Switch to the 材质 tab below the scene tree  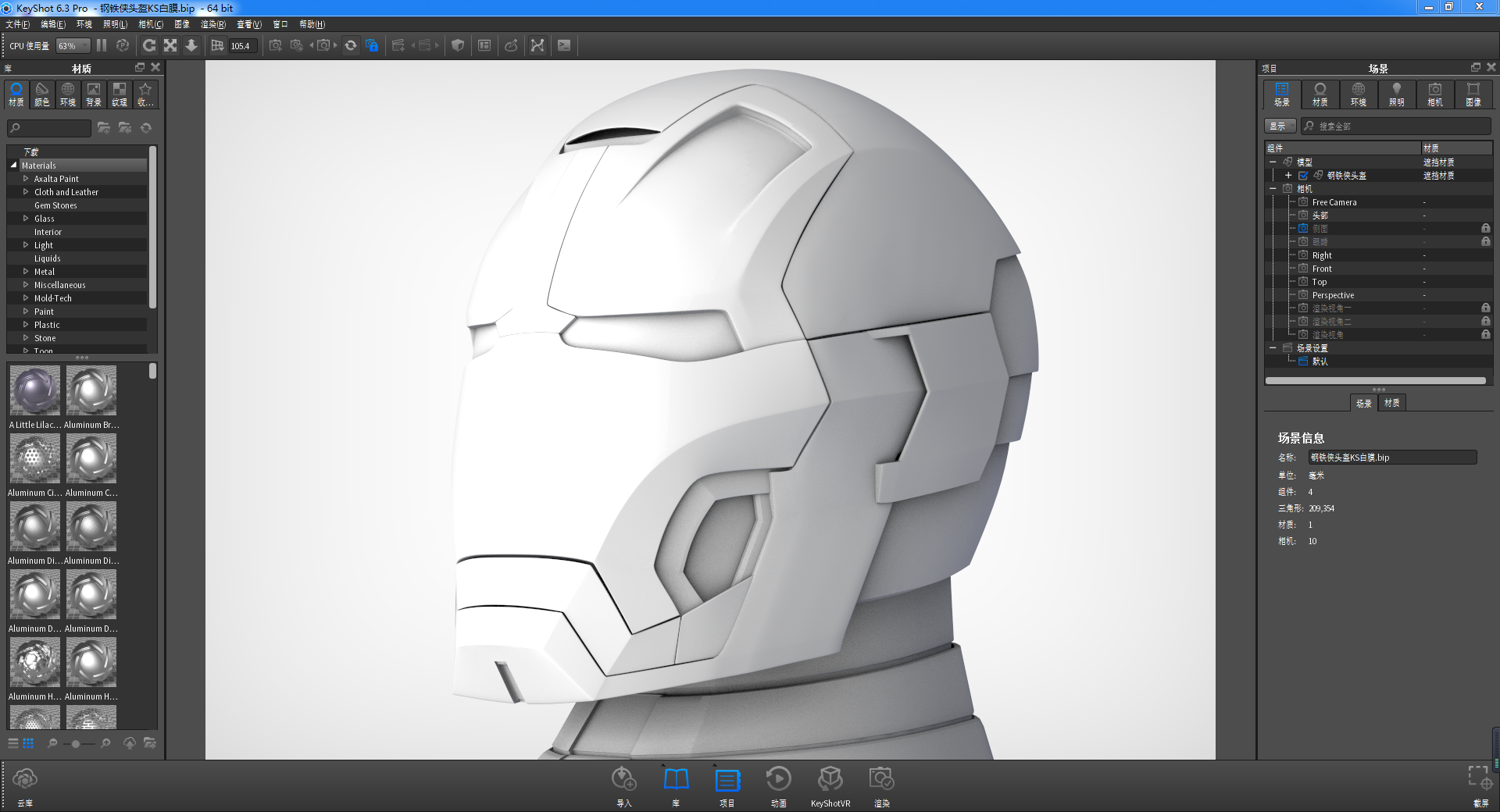pyautogui.click(x=1391, y=403)
